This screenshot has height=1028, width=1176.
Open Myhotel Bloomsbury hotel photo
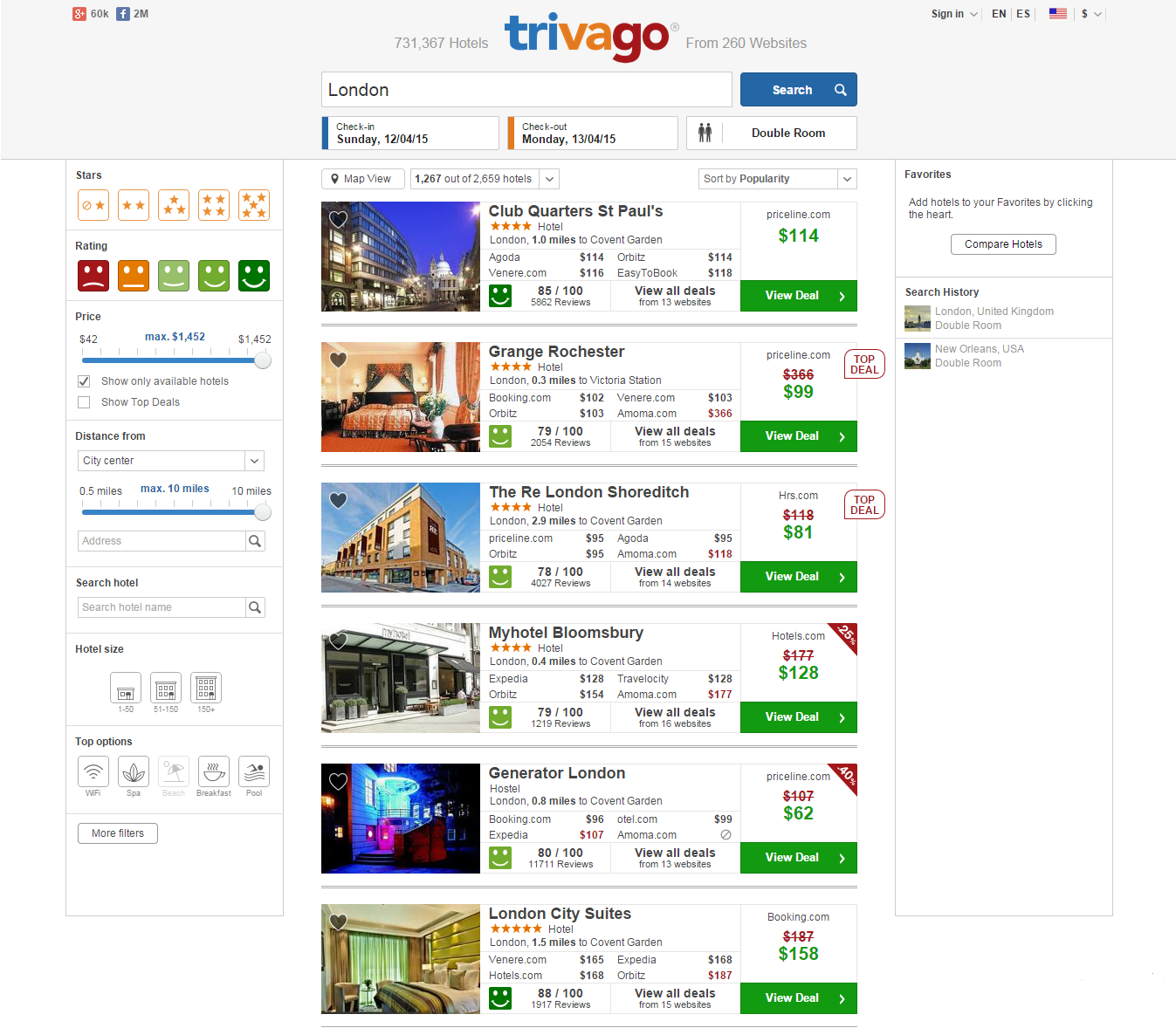point(401,678)
